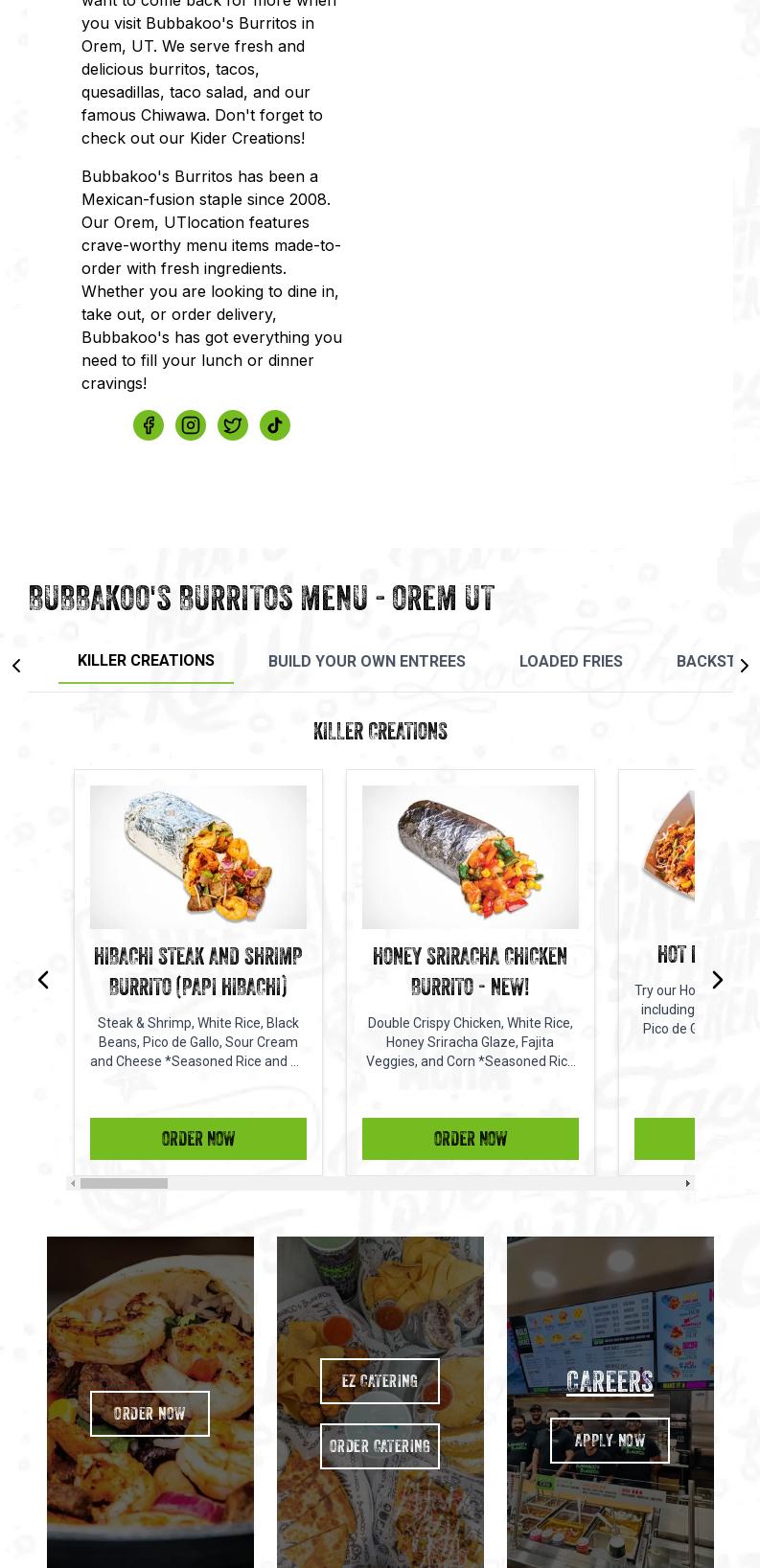The height and width of the screenshot is (1568, 760).
Task: Select the Killer Creations tab
Action: (146, 661)
